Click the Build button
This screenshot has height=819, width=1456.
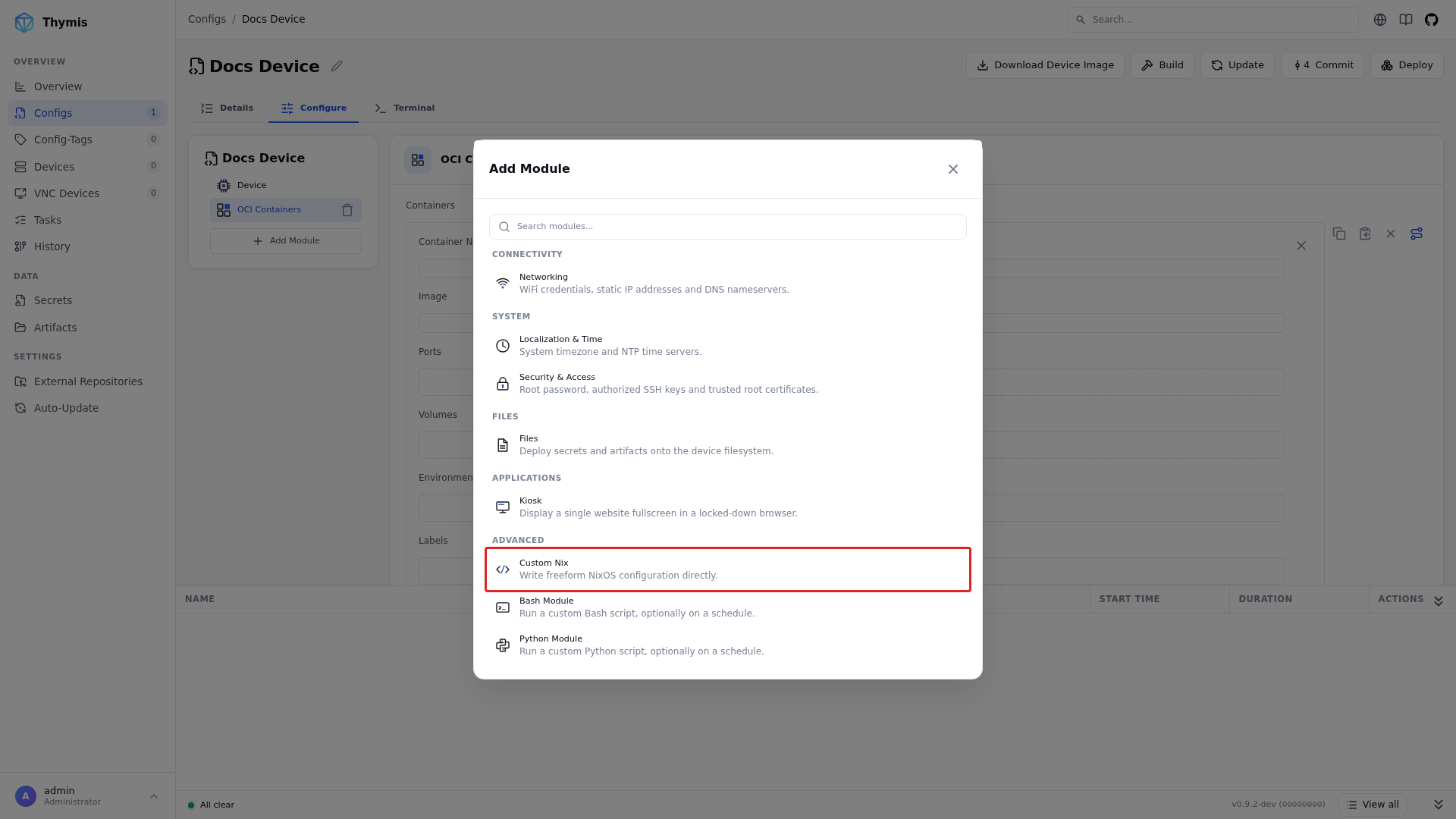pos(1163,65)
